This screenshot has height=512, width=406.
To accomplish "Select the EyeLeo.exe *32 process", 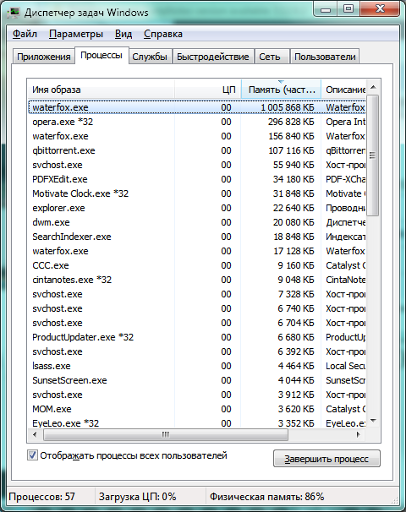I will [x=197, y=423].
